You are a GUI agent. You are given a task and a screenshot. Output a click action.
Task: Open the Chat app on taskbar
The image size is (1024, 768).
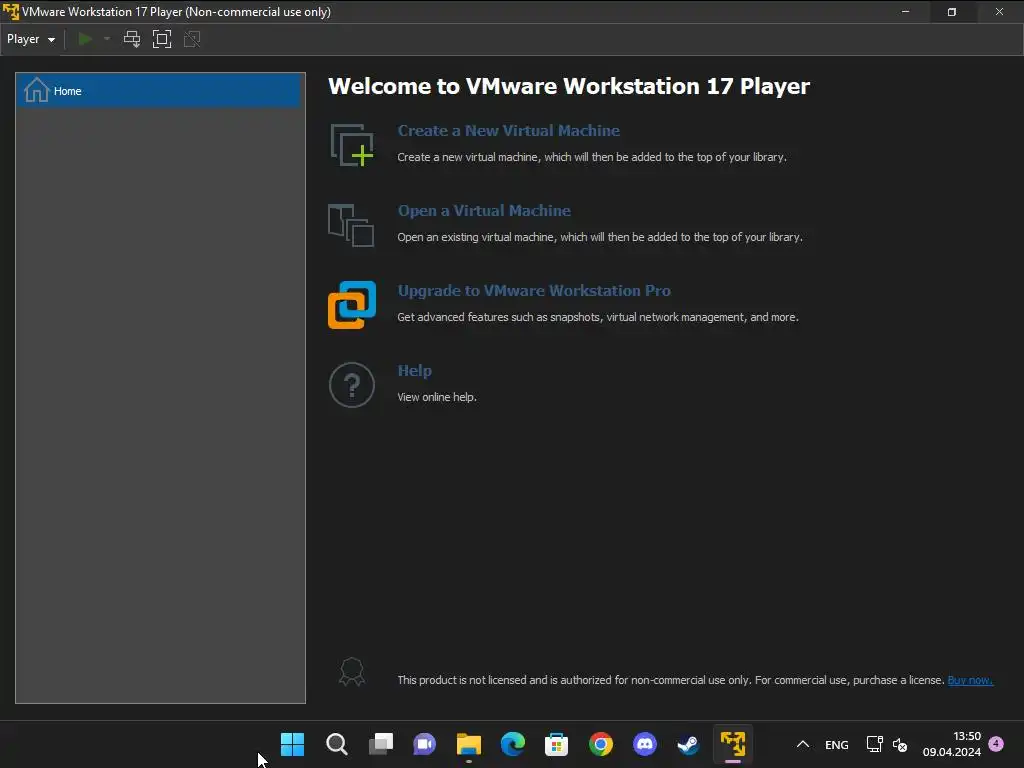click(x=424, y=744)
